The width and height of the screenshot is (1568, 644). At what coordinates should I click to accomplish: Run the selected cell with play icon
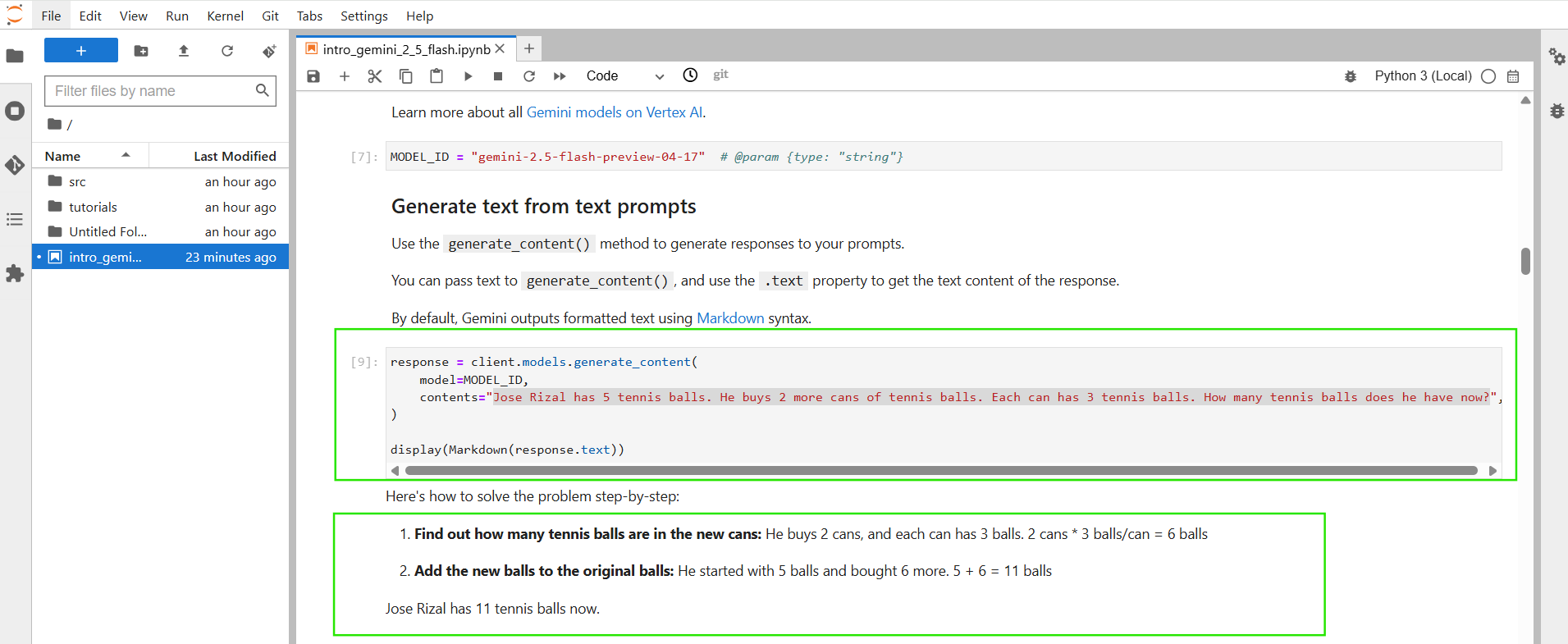pos(468,76)
